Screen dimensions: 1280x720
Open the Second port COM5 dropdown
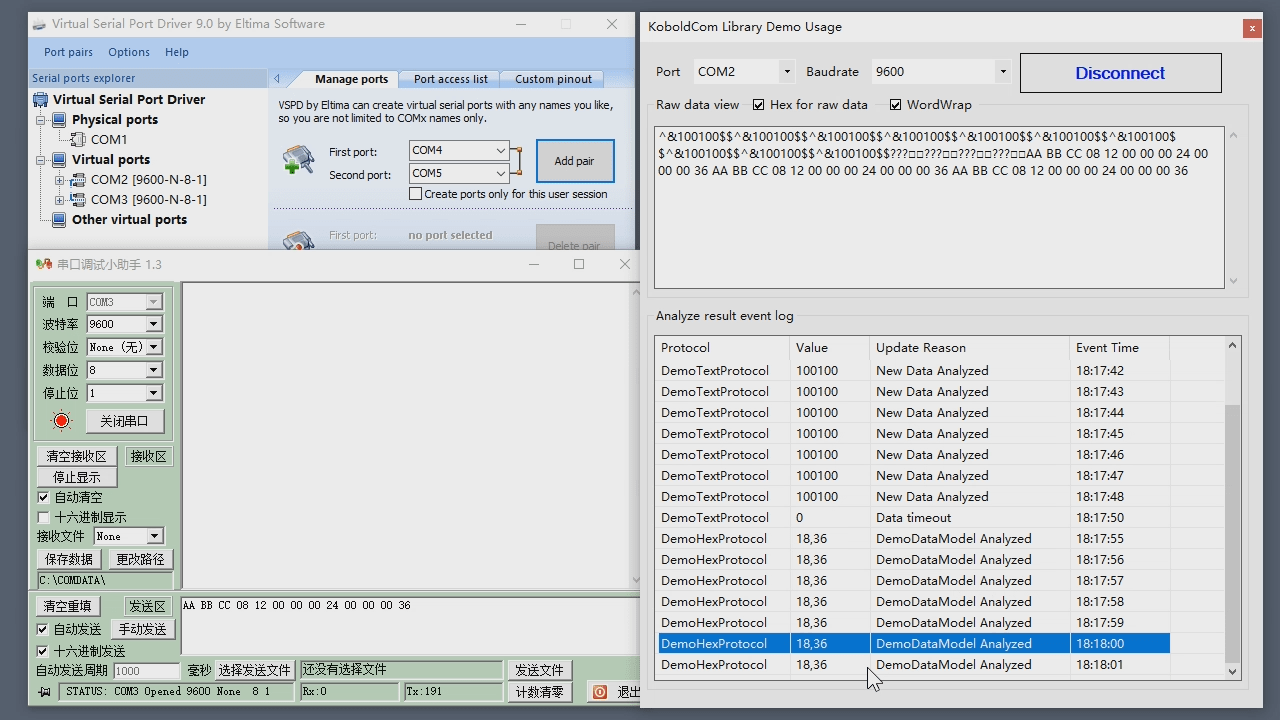pos(500,173)
